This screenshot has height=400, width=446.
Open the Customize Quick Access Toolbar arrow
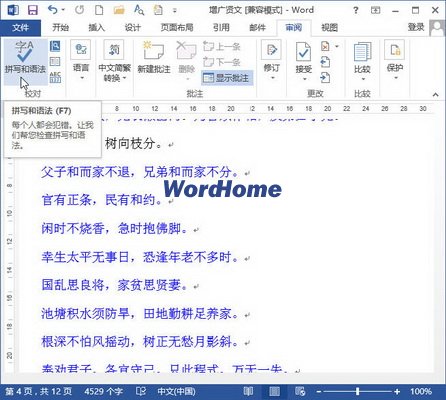[x=175, y=10]
